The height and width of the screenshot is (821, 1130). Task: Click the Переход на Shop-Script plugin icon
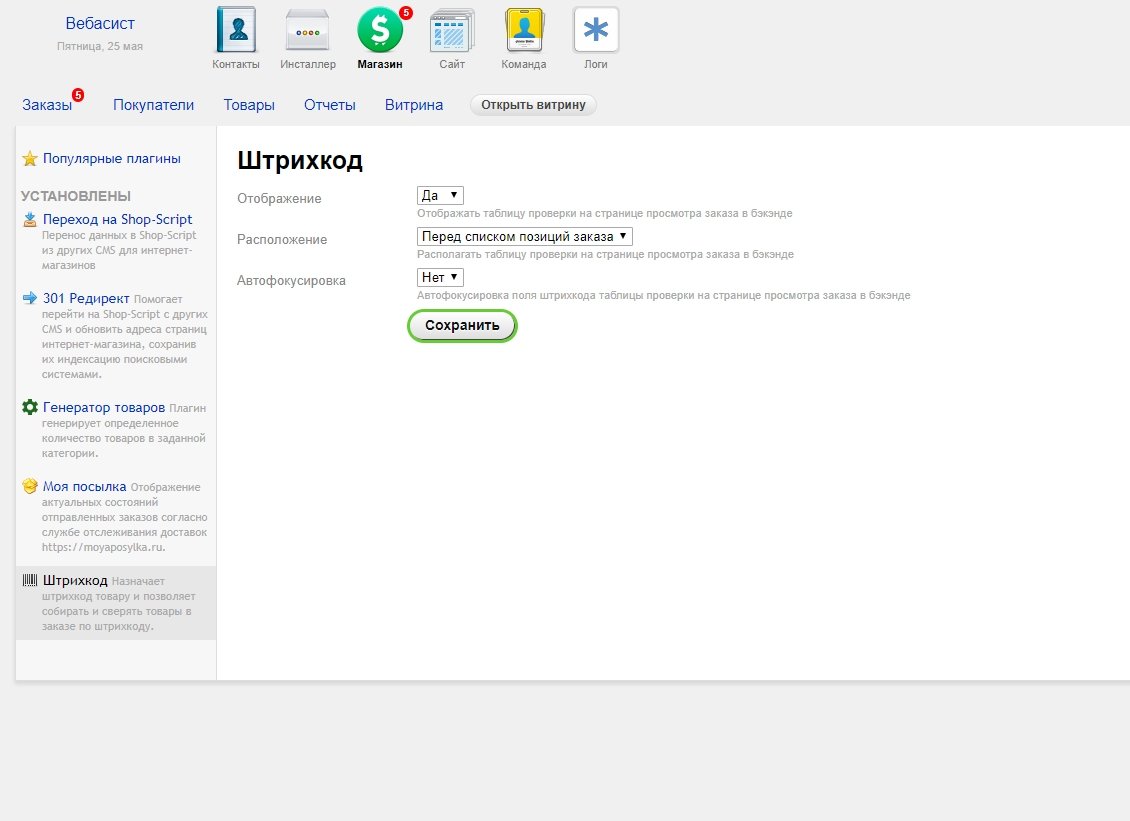[x=30, y=220]
